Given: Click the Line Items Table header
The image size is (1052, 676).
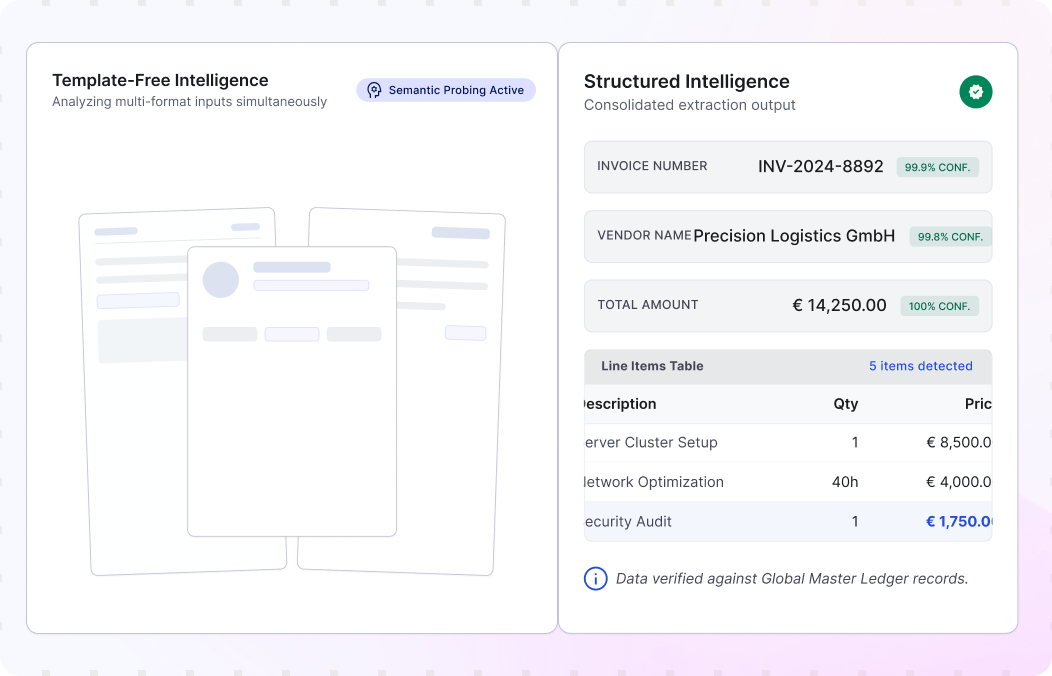Looking at the screenshot, I should pos(788,366).
